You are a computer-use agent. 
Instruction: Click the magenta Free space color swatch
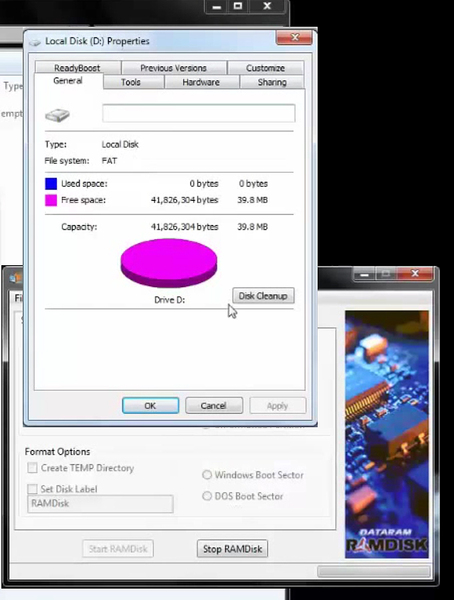[51, 200]
